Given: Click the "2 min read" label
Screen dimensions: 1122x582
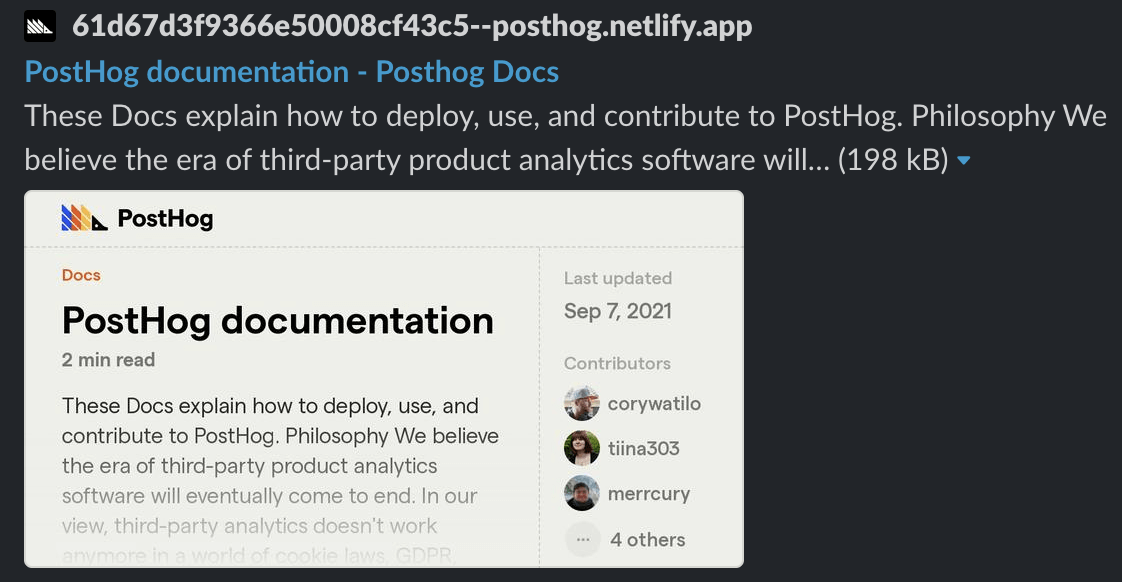Looking at the screenshot, I should point(107,360).
